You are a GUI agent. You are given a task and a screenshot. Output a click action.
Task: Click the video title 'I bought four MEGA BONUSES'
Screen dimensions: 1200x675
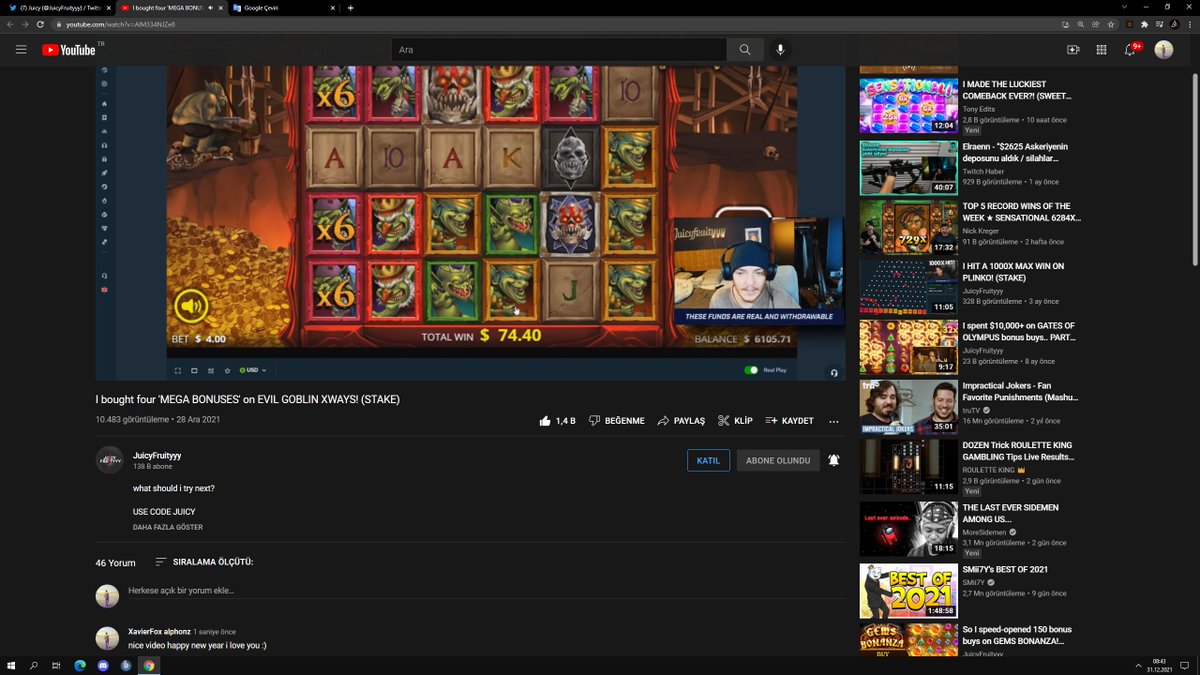pyautogui.click(x=248, y=399)
